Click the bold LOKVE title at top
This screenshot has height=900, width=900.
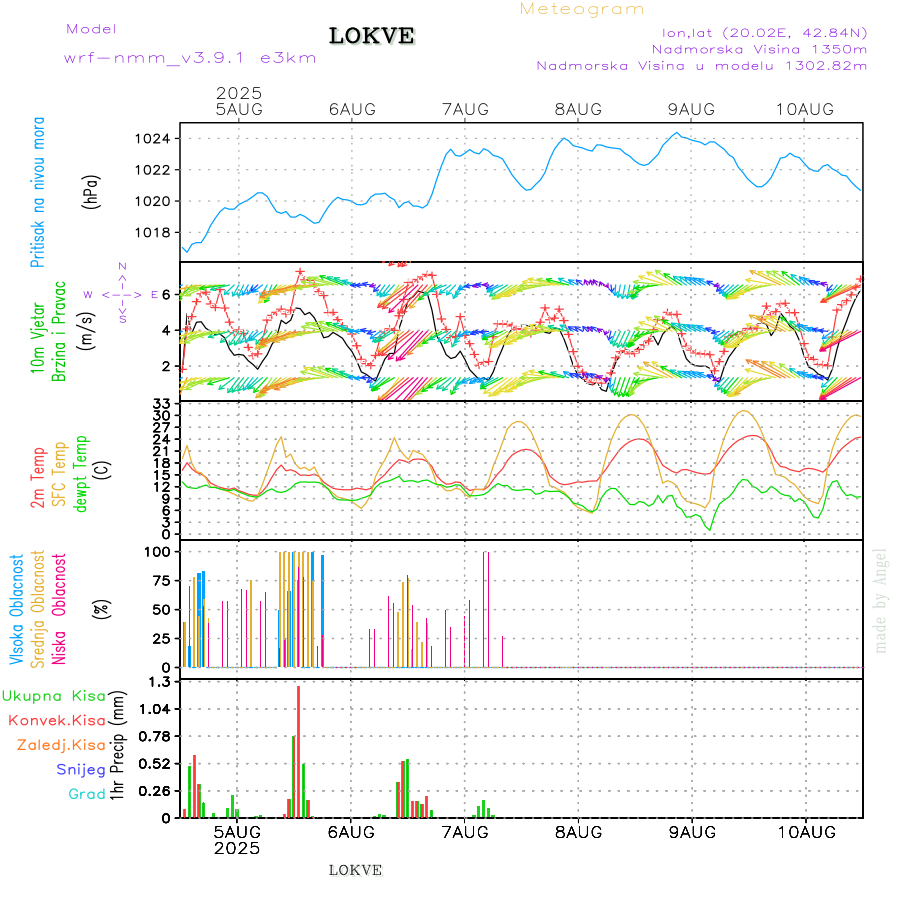372,37
